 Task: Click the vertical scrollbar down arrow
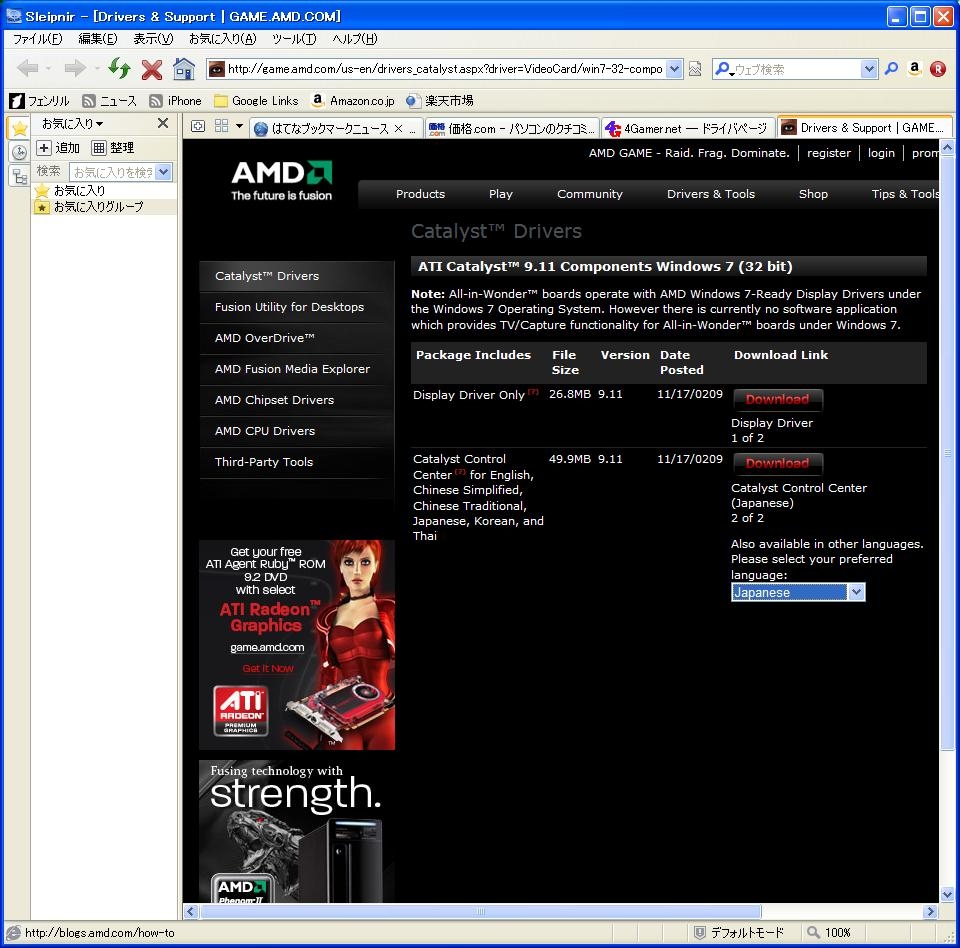(947, 893)
